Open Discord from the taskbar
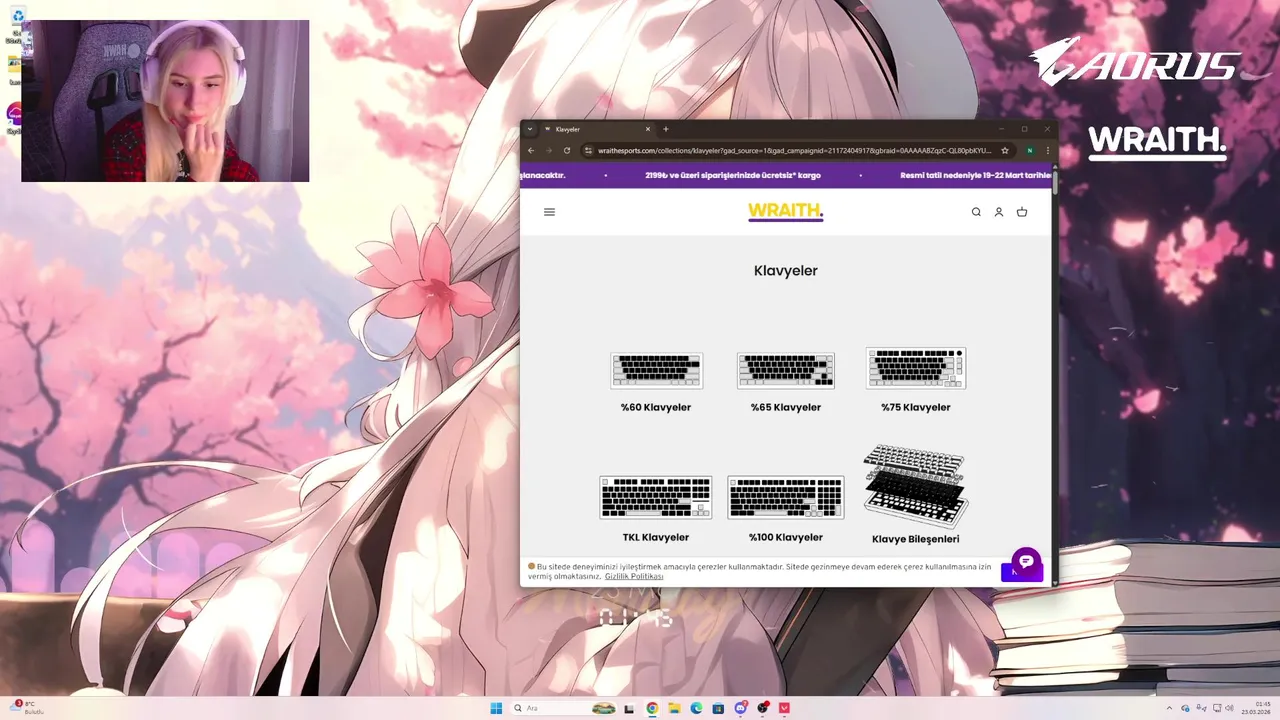Viewport: 1280px width, 720px height. 741,708
